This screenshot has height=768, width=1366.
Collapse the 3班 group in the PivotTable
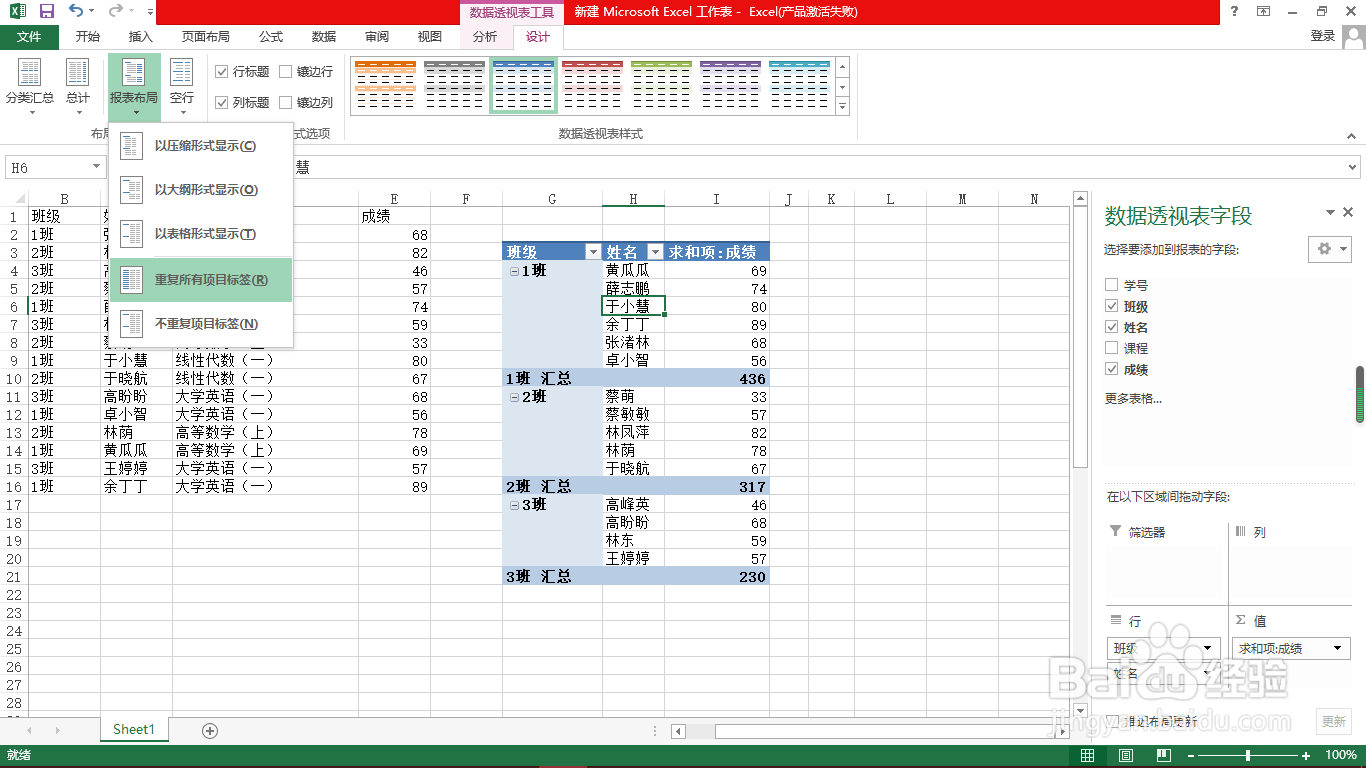click(515, 505)
